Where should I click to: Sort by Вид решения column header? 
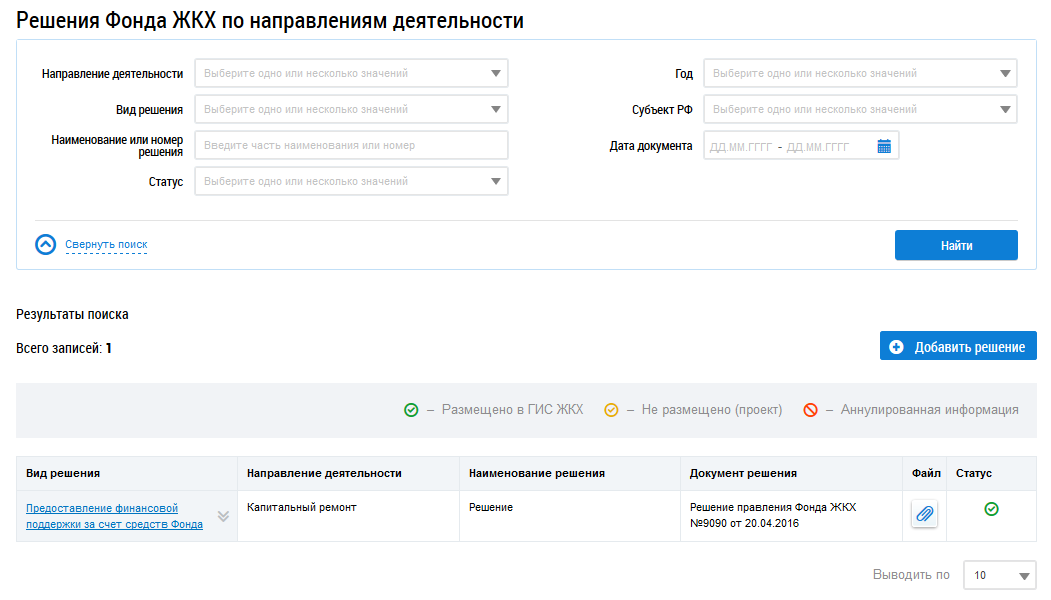(63, 473)
